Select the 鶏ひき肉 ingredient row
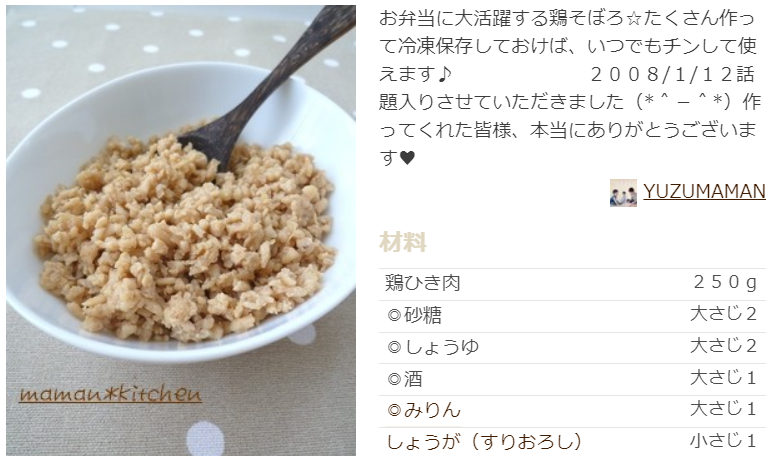The height and width of the screenshot is (456, 766). (572, 284)
